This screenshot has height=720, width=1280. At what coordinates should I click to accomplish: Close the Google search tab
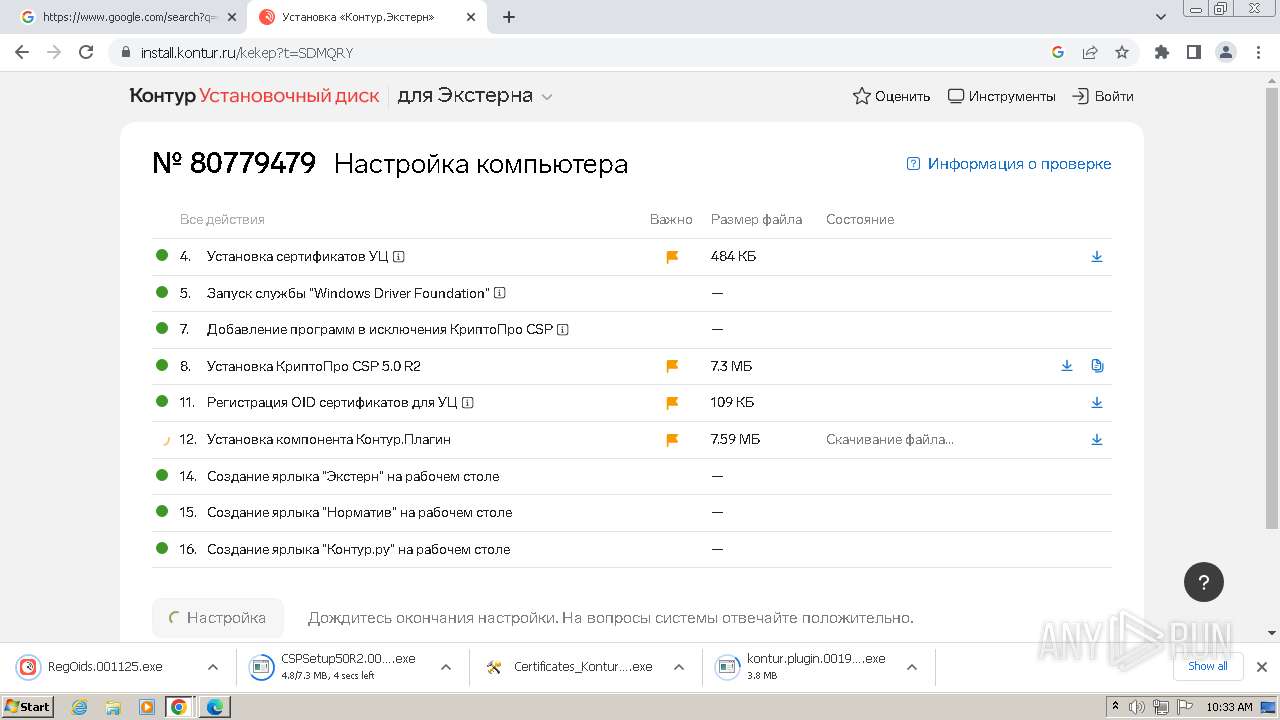(232, 17)
